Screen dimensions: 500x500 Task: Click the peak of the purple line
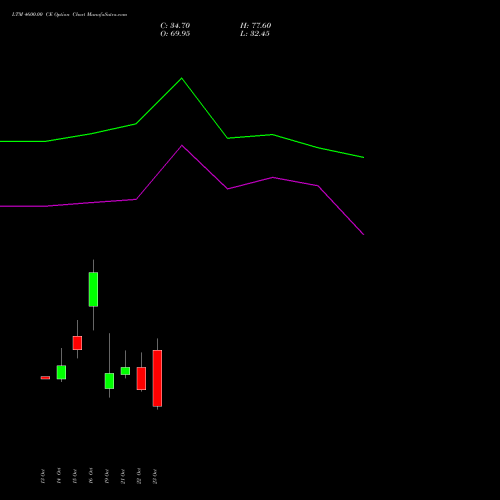click(182, 146)
